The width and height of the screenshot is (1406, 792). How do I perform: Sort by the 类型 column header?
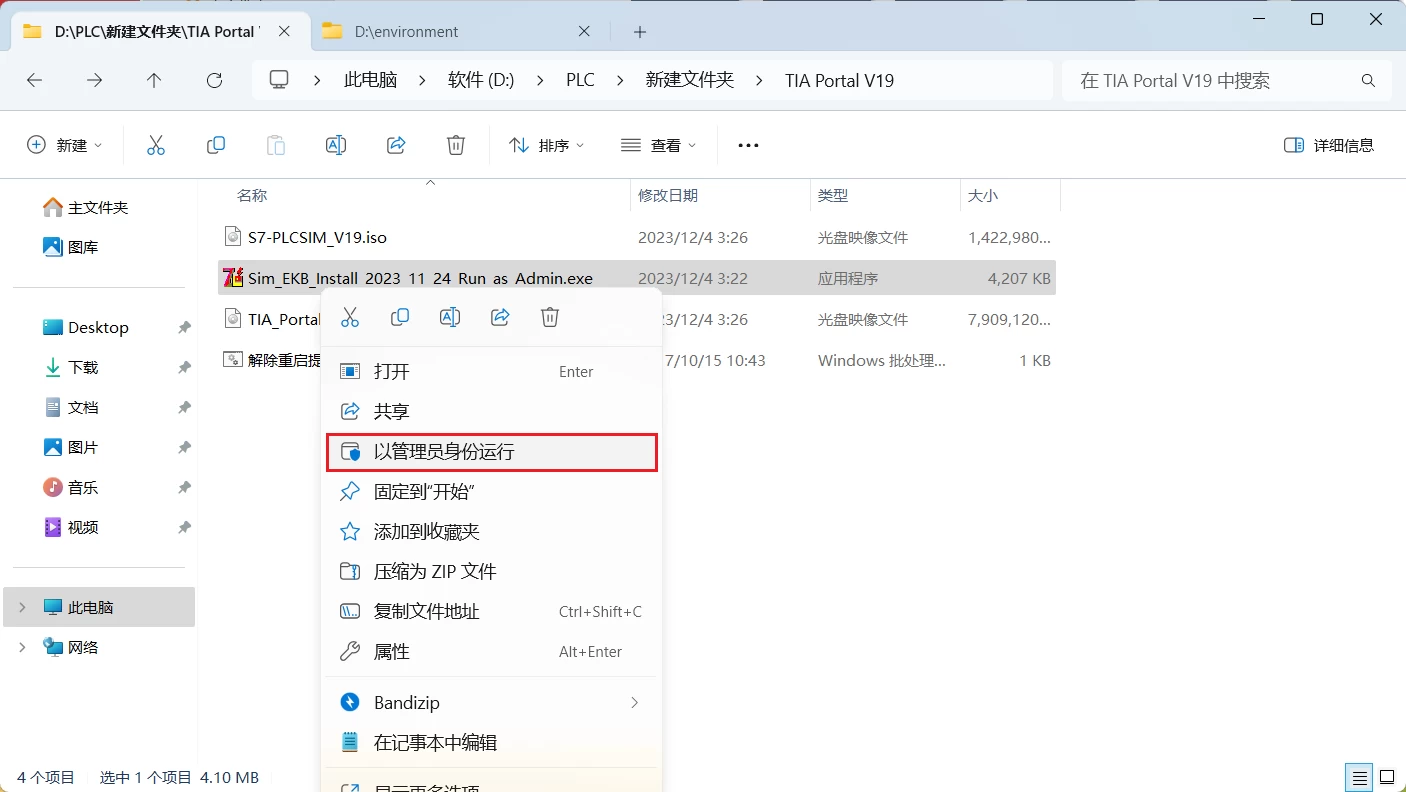pos(832,196)
